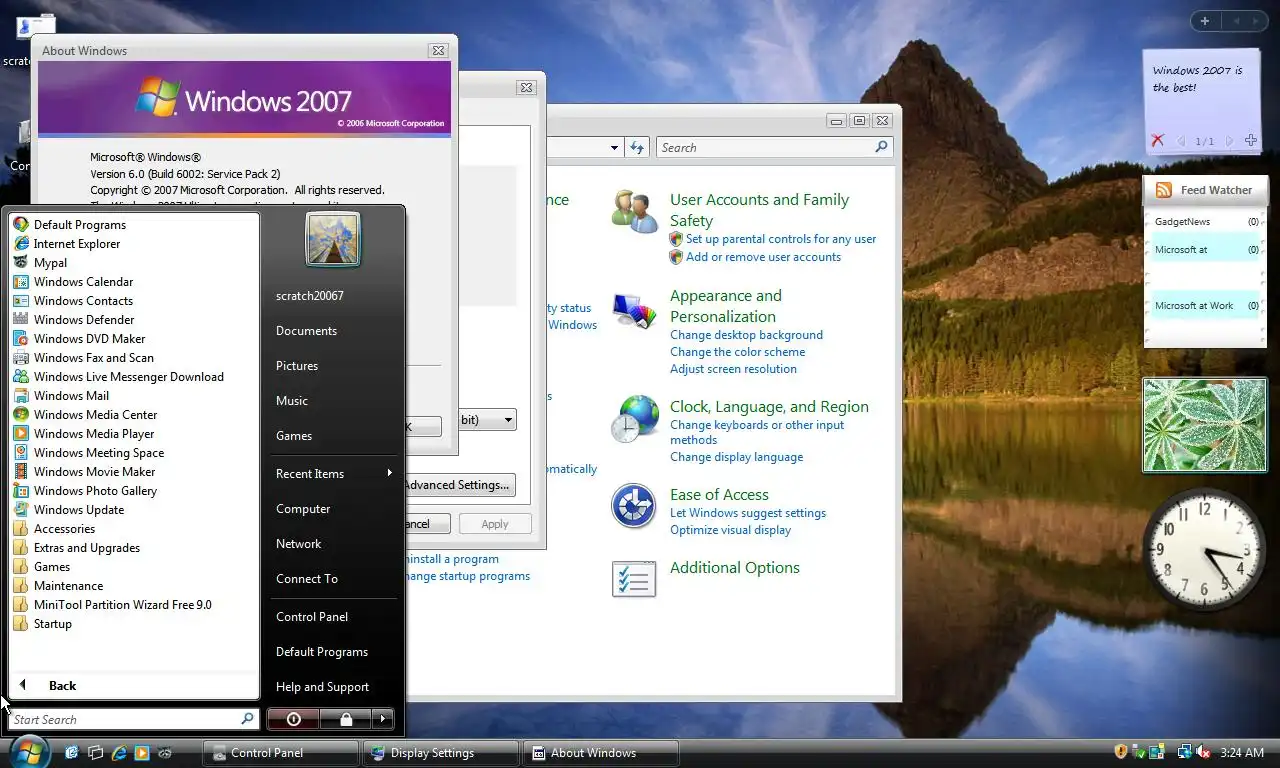Click Media Player quick launch icon
The width and height of the screenshot is (1280, 768).
point(142,753)
